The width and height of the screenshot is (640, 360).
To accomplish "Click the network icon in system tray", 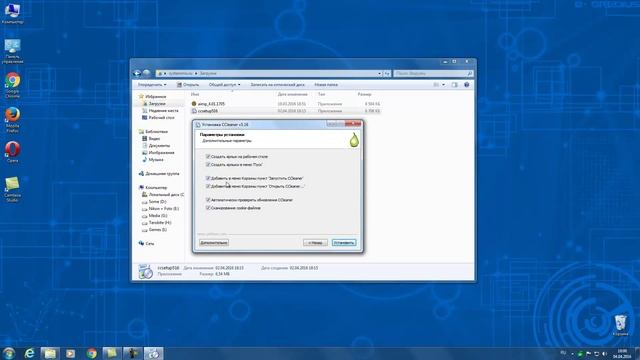I will click(597, 353).
